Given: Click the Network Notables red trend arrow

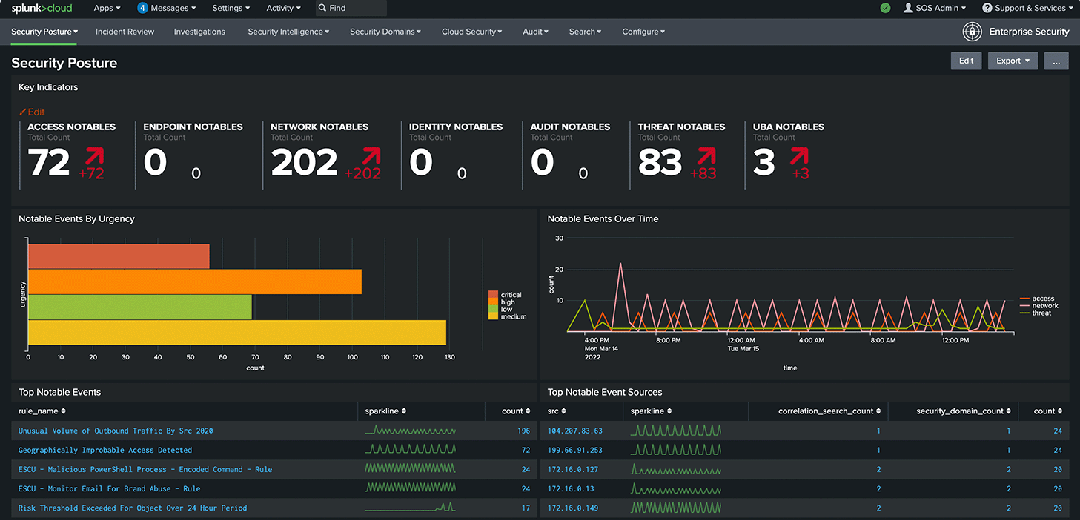Looking at the screenshot, I should 371,154.
